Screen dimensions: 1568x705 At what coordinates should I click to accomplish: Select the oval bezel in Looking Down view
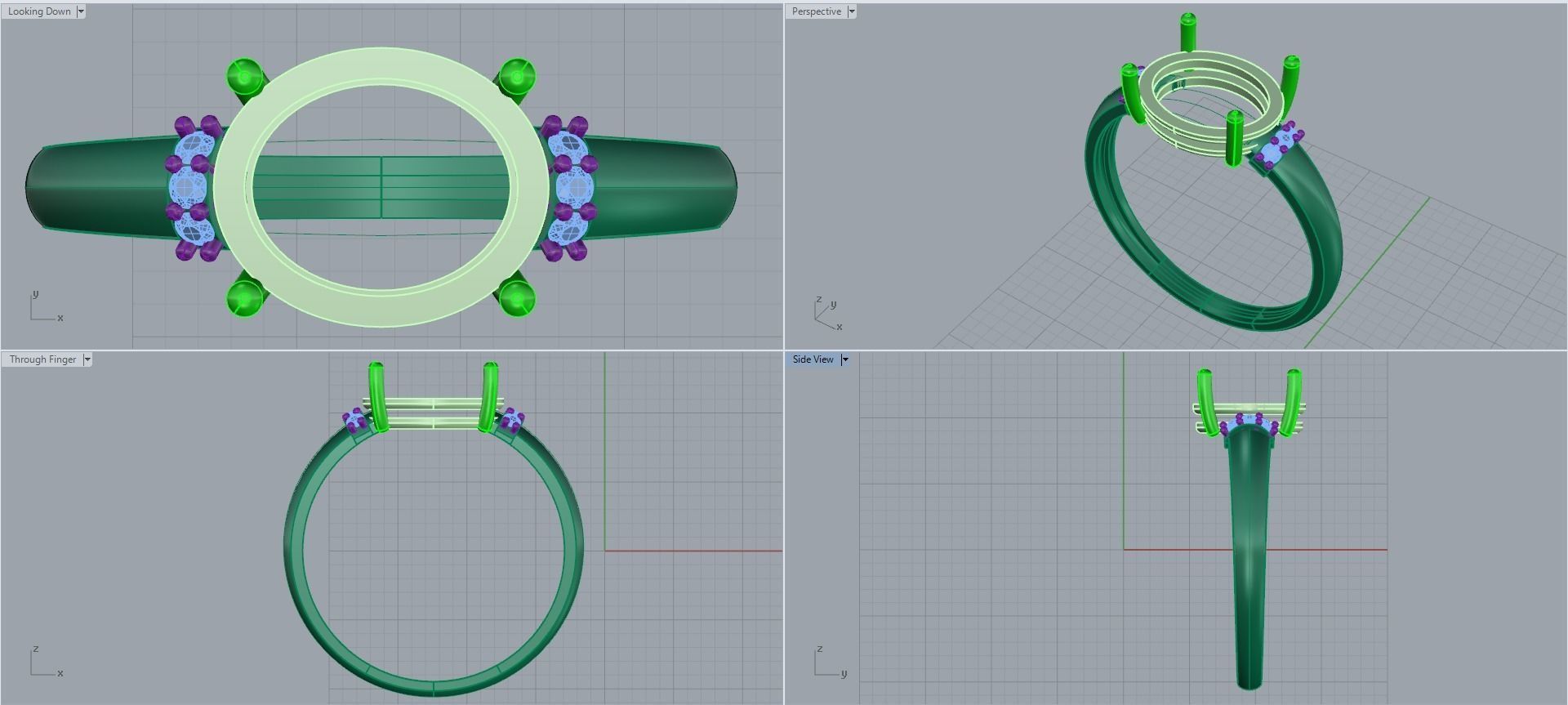tap(381, 65)
